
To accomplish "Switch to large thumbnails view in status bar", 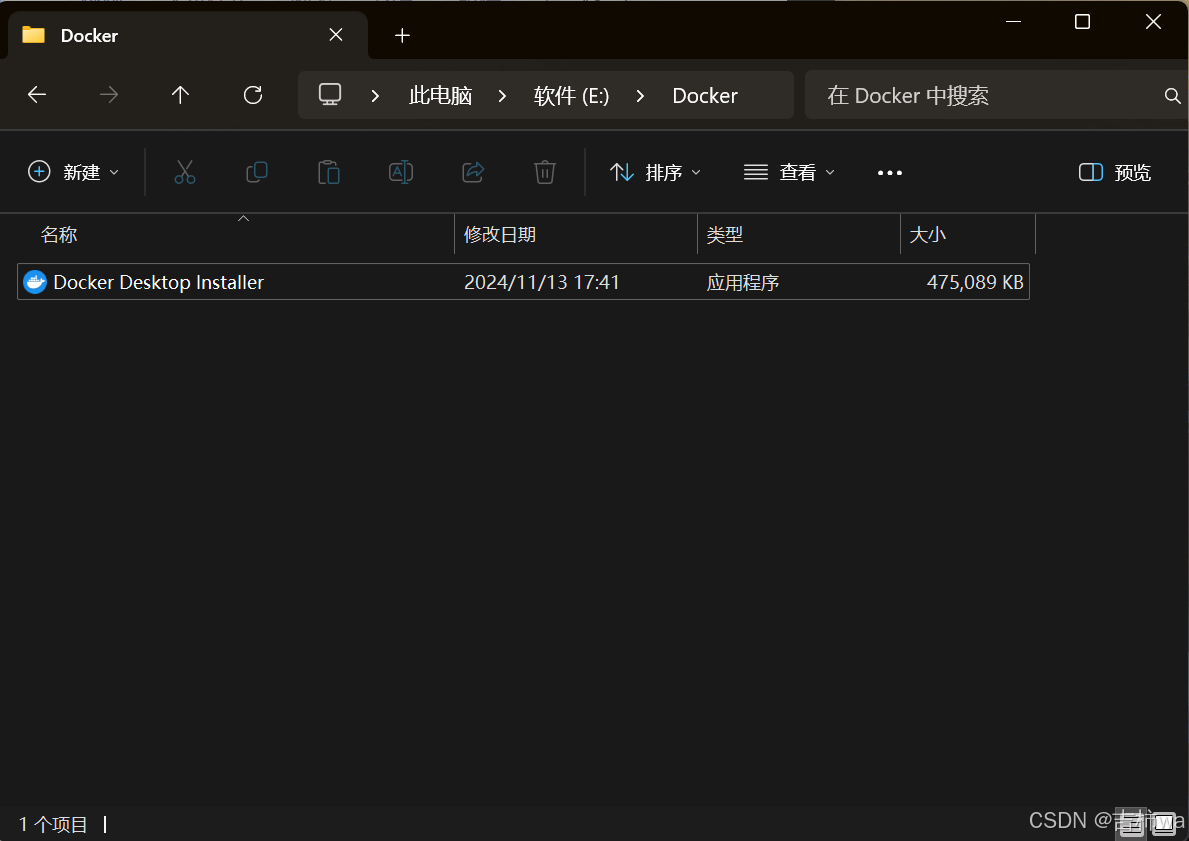I will click(1164, 823).
